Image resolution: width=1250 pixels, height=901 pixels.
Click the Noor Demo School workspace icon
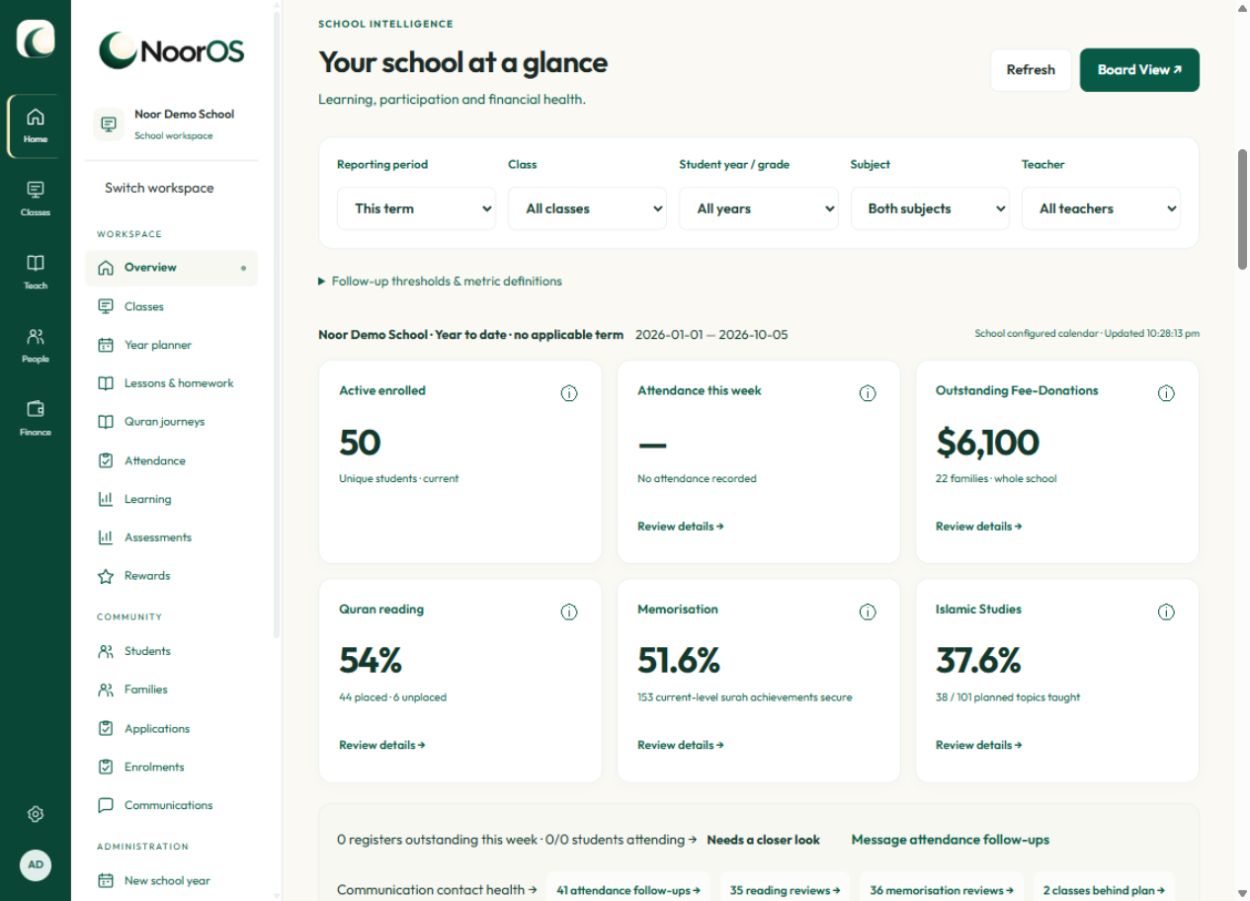(x=108, y=124)
